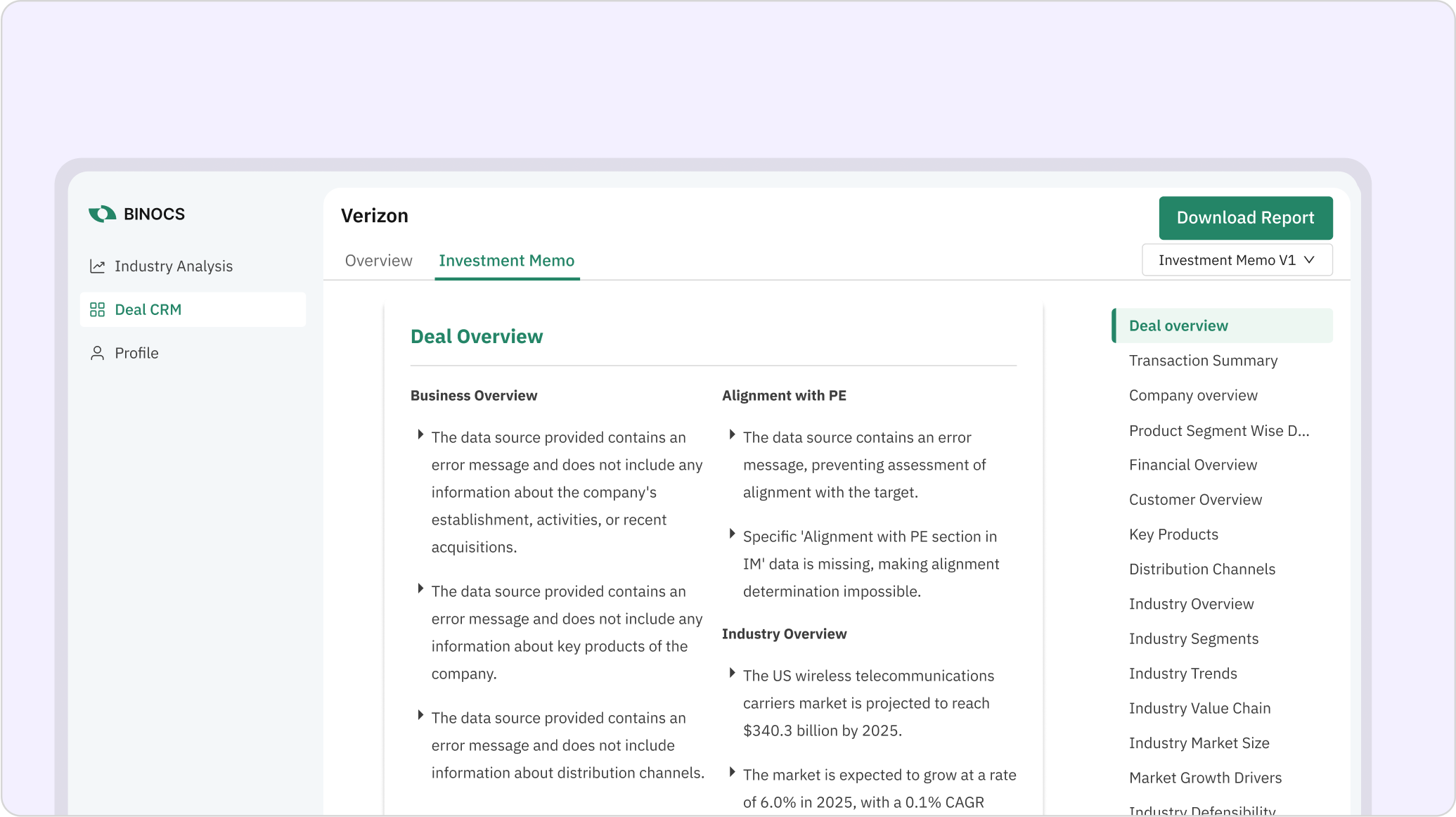Screen dimensions: 1456x817
Task: Click the Industry Overview subheading in memo
Action: (784, 634)
